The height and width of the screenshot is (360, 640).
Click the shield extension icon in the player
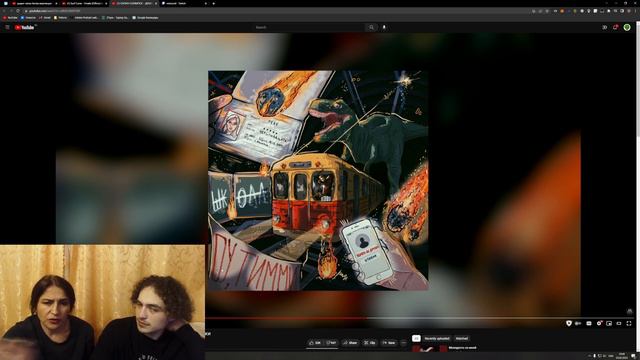569,323
